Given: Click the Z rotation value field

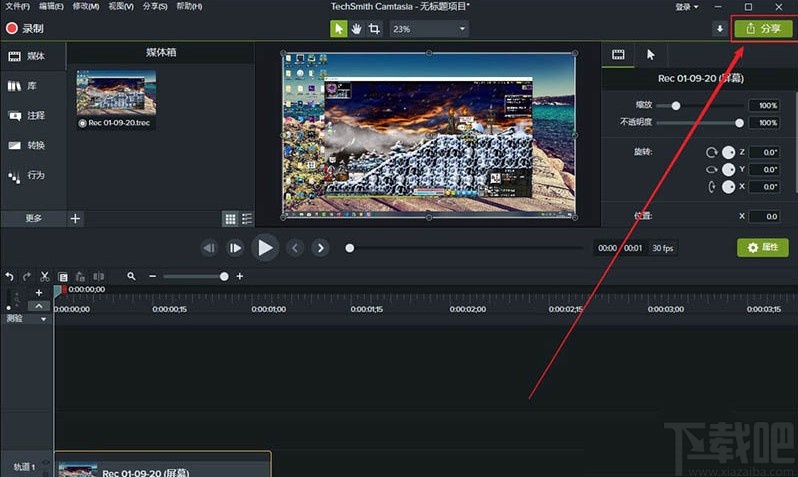Looking at the screenshot, I should click(x=764, y=152).
